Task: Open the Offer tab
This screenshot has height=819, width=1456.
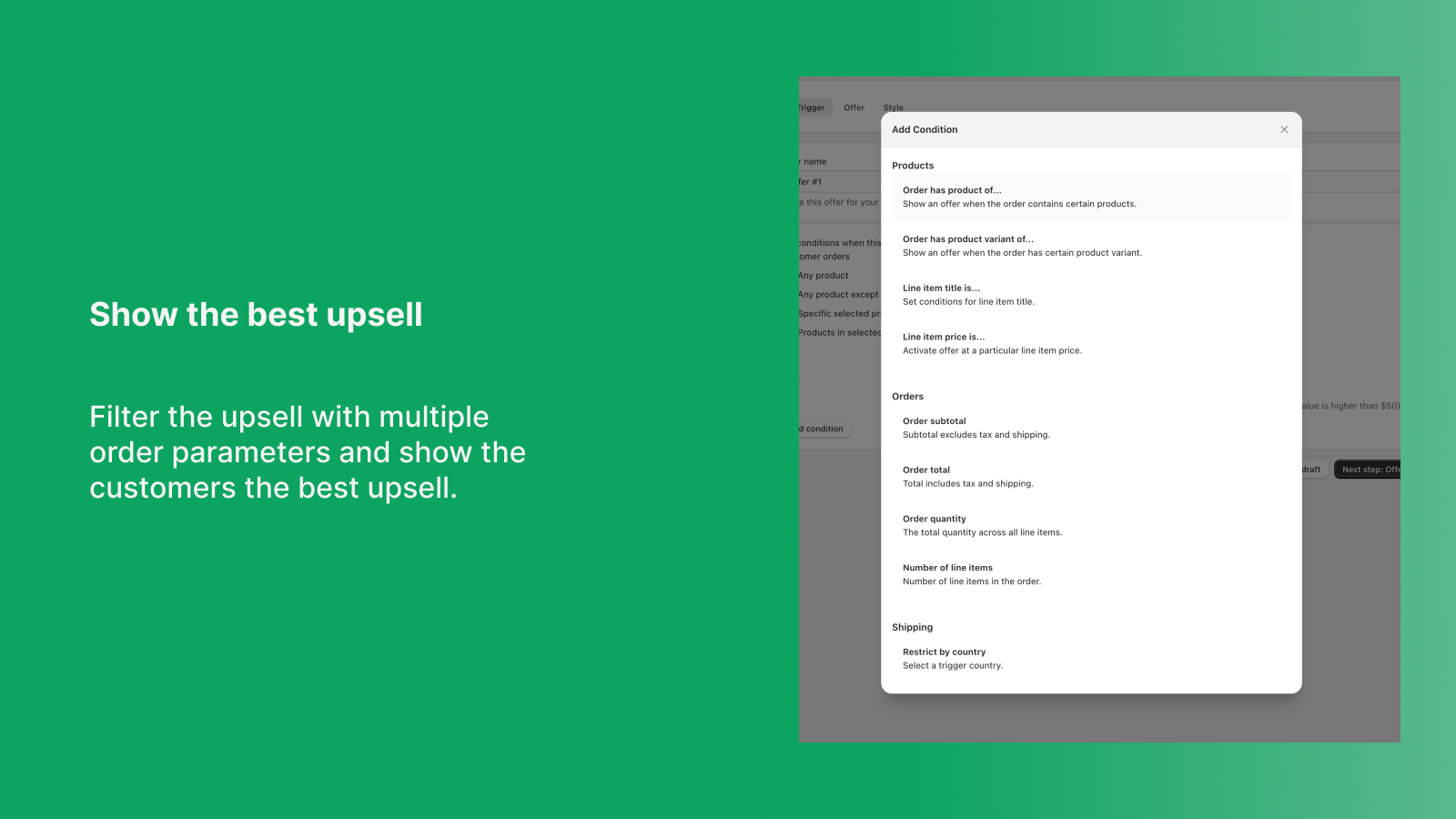Action: (854, 107)
